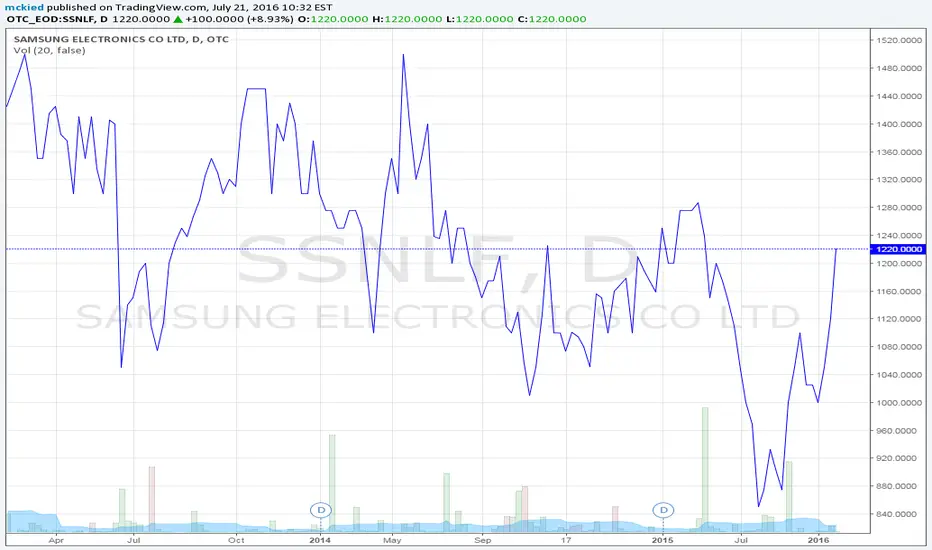Click the red volume bar after first Jul

pos(152,499)
